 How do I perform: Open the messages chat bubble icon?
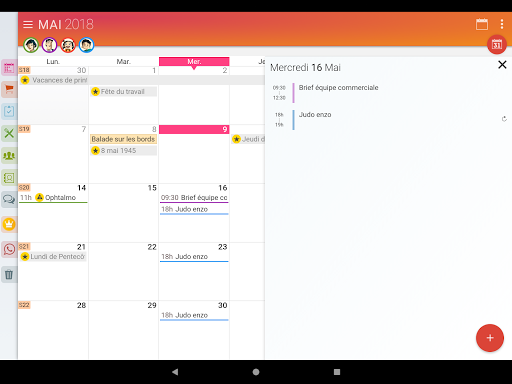pyautogui.click(x=9, y=199)
